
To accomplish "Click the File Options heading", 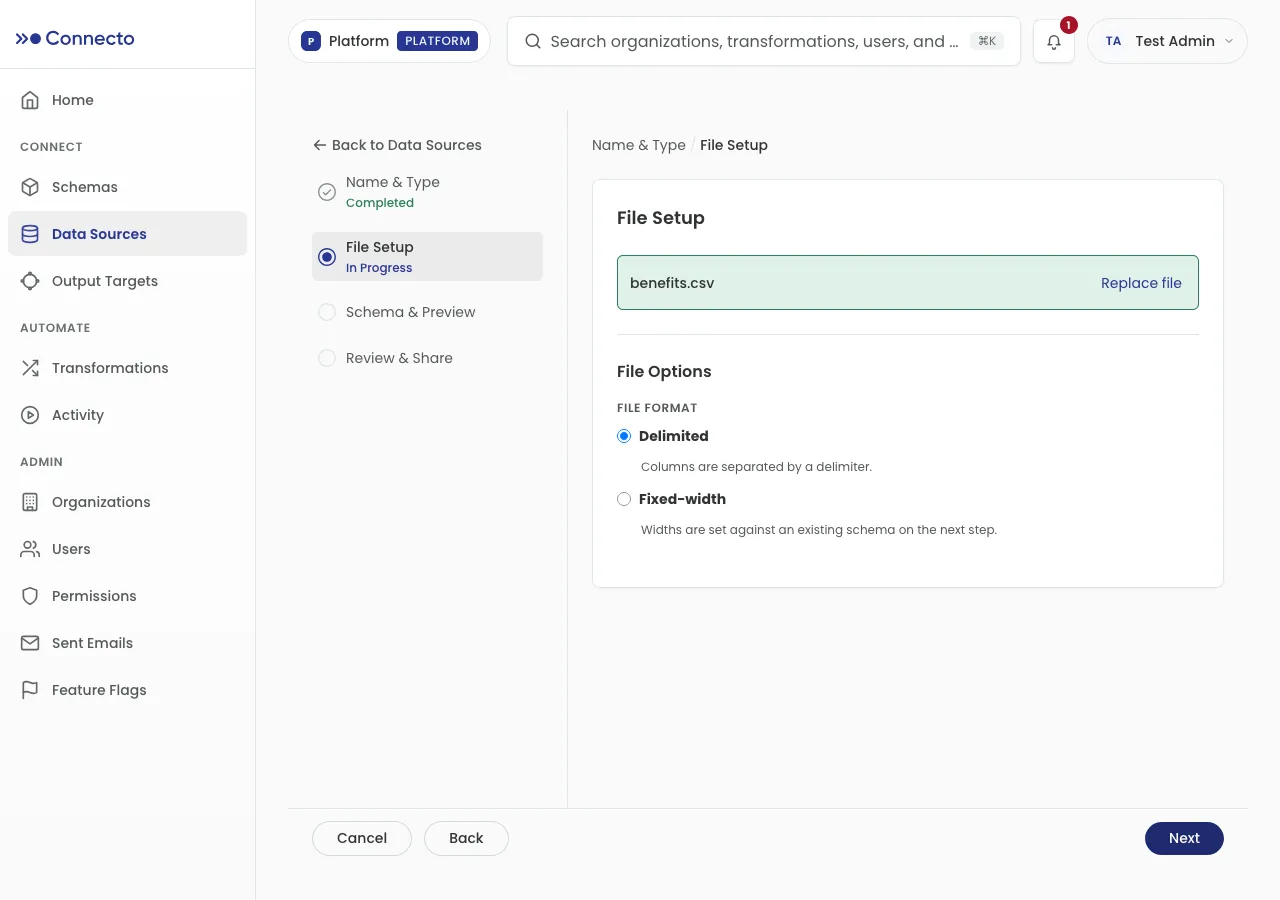I will [664, 371].
